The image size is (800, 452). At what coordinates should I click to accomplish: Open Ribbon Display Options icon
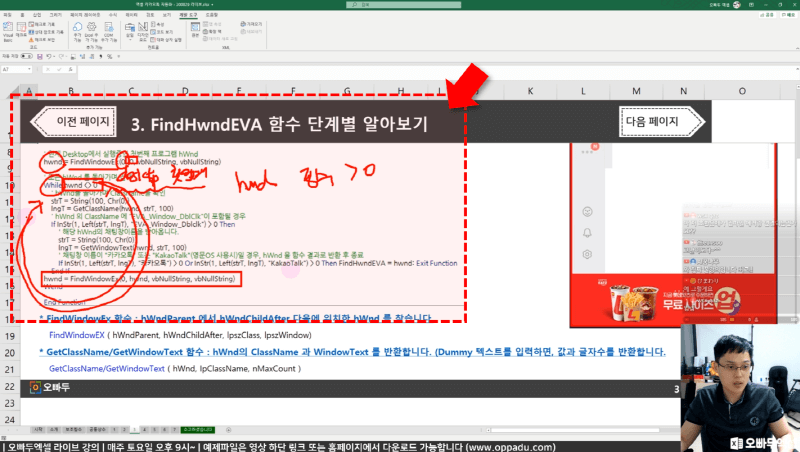click(751, 5)
